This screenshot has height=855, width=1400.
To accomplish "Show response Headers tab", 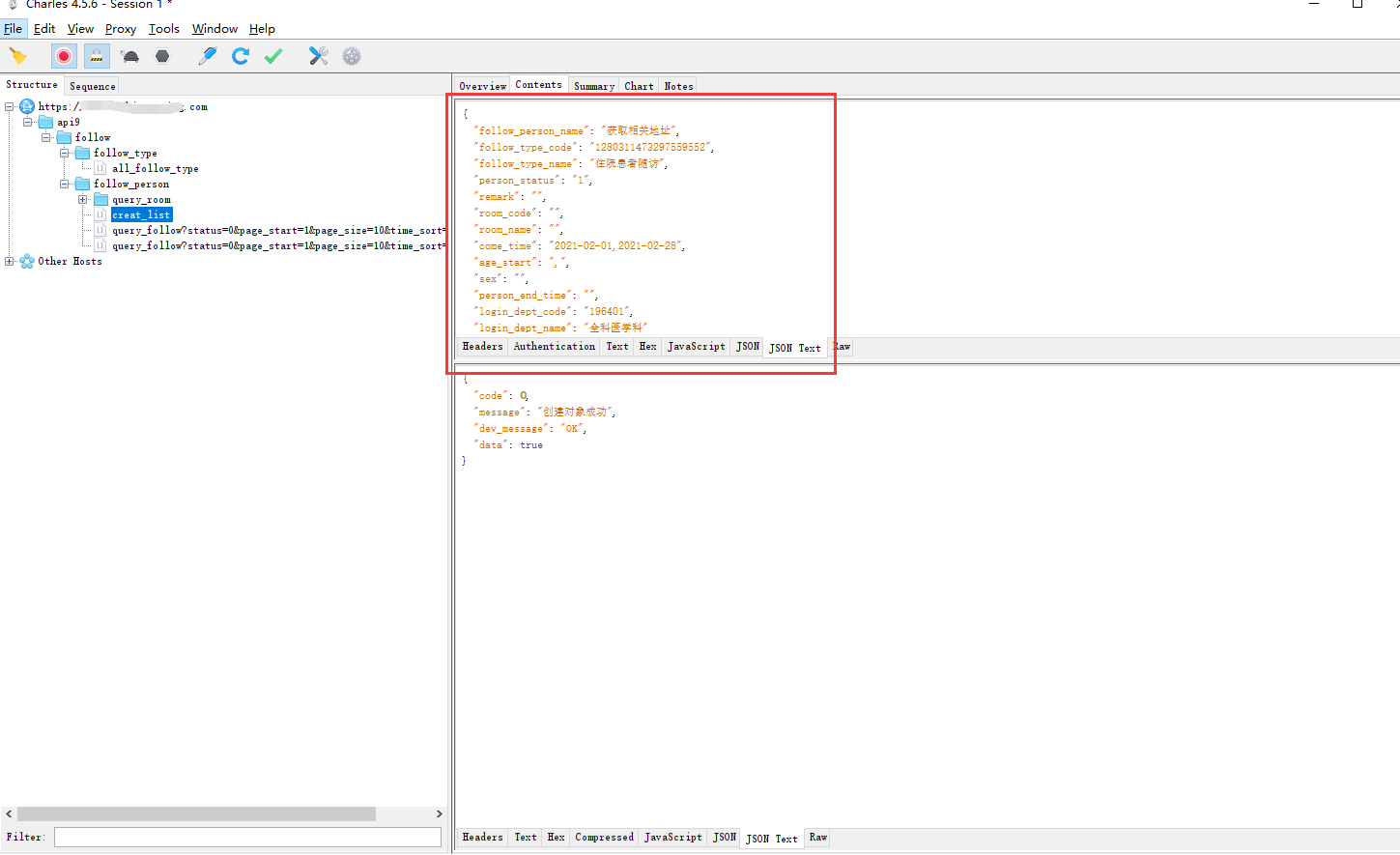I will [482, 838].
